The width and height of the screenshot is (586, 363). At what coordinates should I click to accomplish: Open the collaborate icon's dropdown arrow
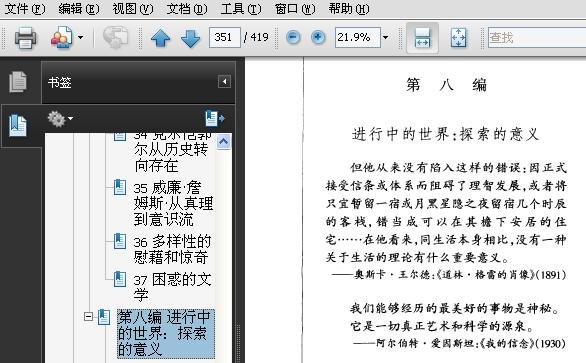coord(80,37)
